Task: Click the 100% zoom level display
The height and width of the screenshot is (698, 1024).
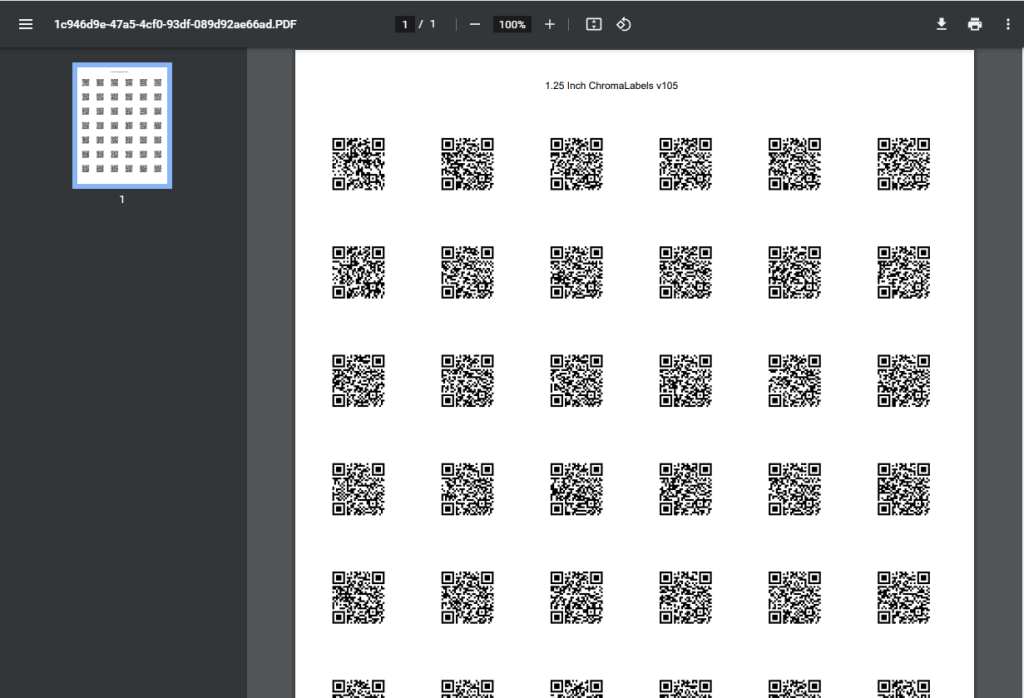Action: [512, 24]
